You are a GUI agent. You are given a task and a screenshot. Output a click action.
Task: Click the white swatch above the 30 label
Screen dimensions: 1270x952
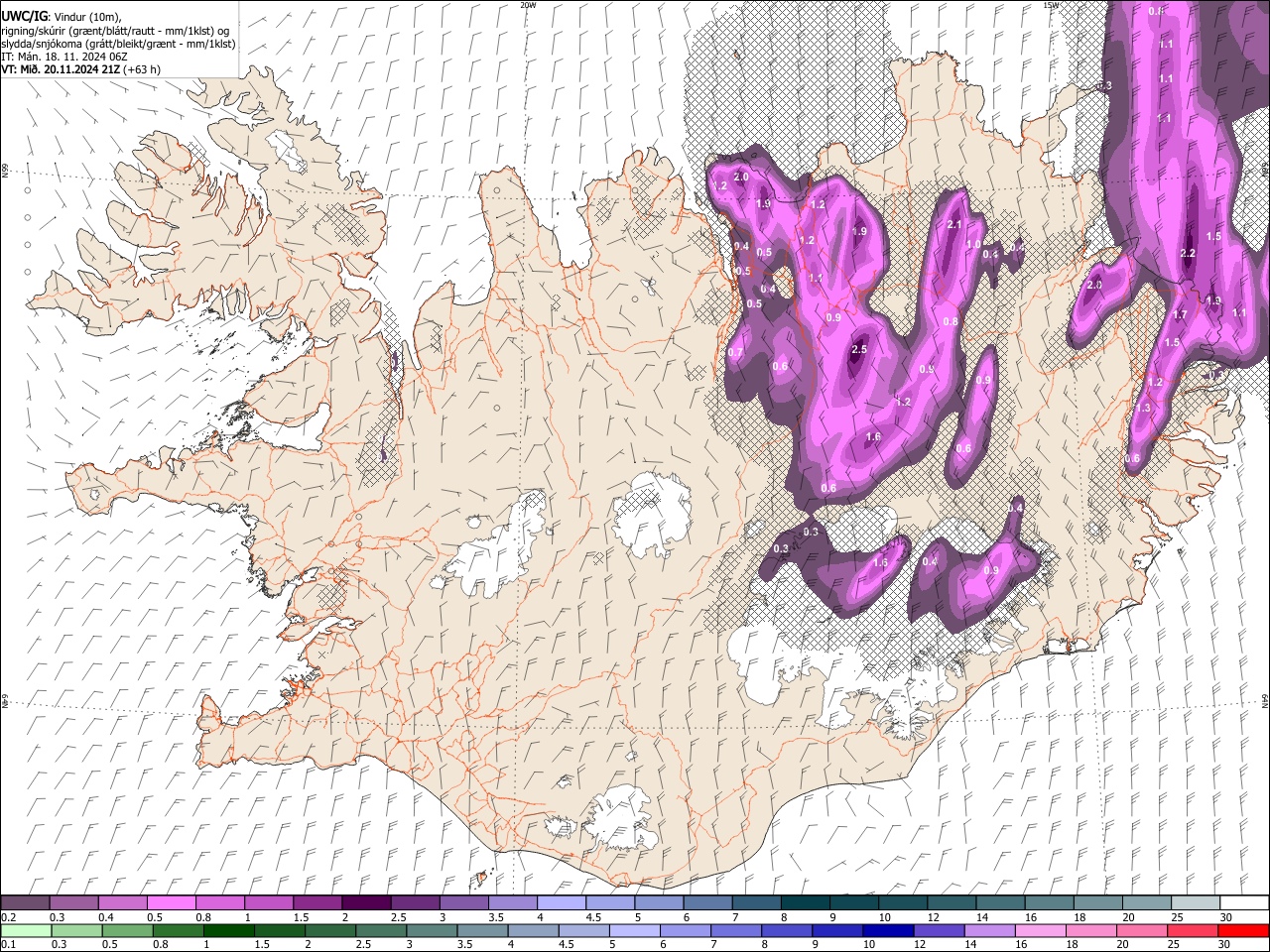(1243, 902)
